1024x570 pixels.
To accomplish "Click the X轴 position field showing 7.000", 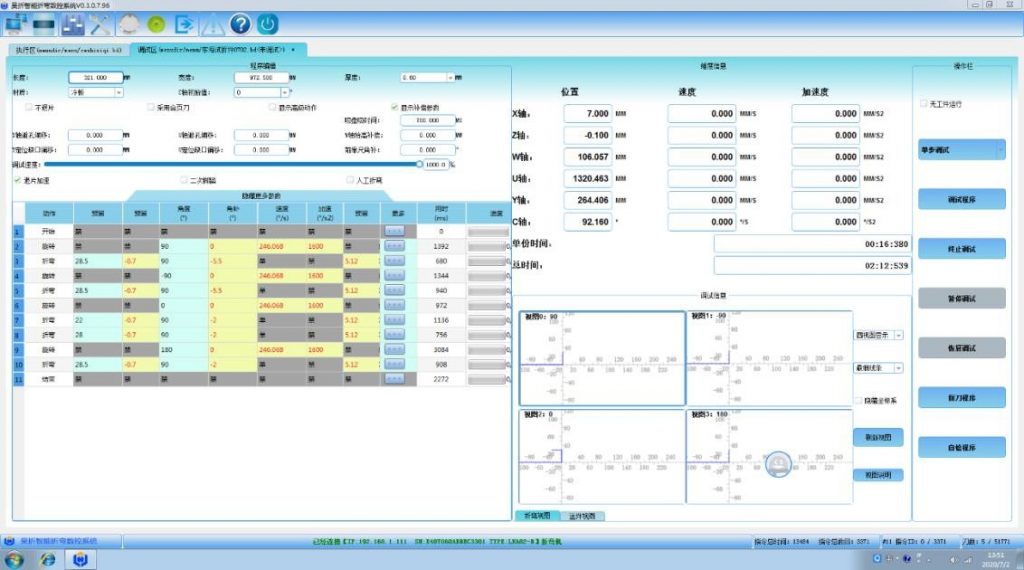I will click(587, 114).
